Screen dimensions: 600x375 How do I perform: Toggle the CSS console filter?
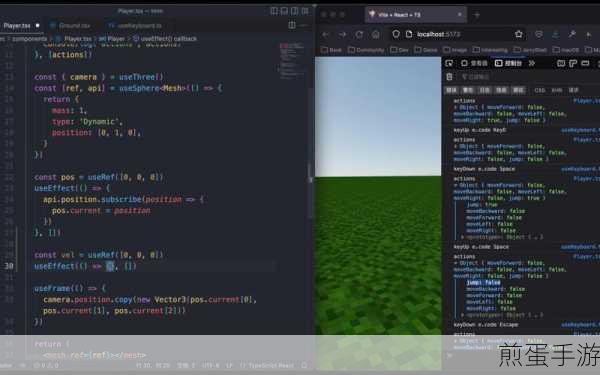(540, 90)
